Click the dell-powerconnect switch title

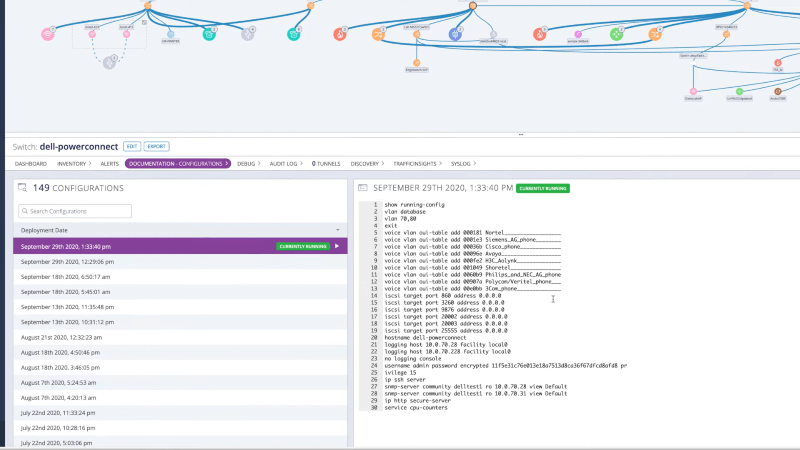pos(79,146)
